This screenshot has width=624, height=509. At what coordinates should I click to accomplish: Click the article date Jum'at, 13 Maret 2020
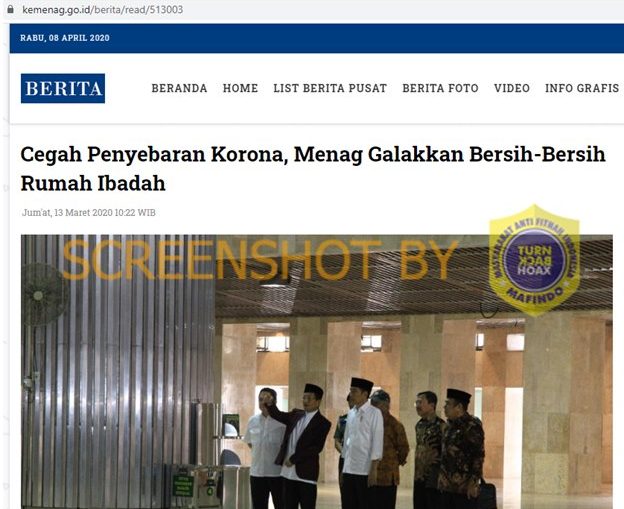point(89,213)
